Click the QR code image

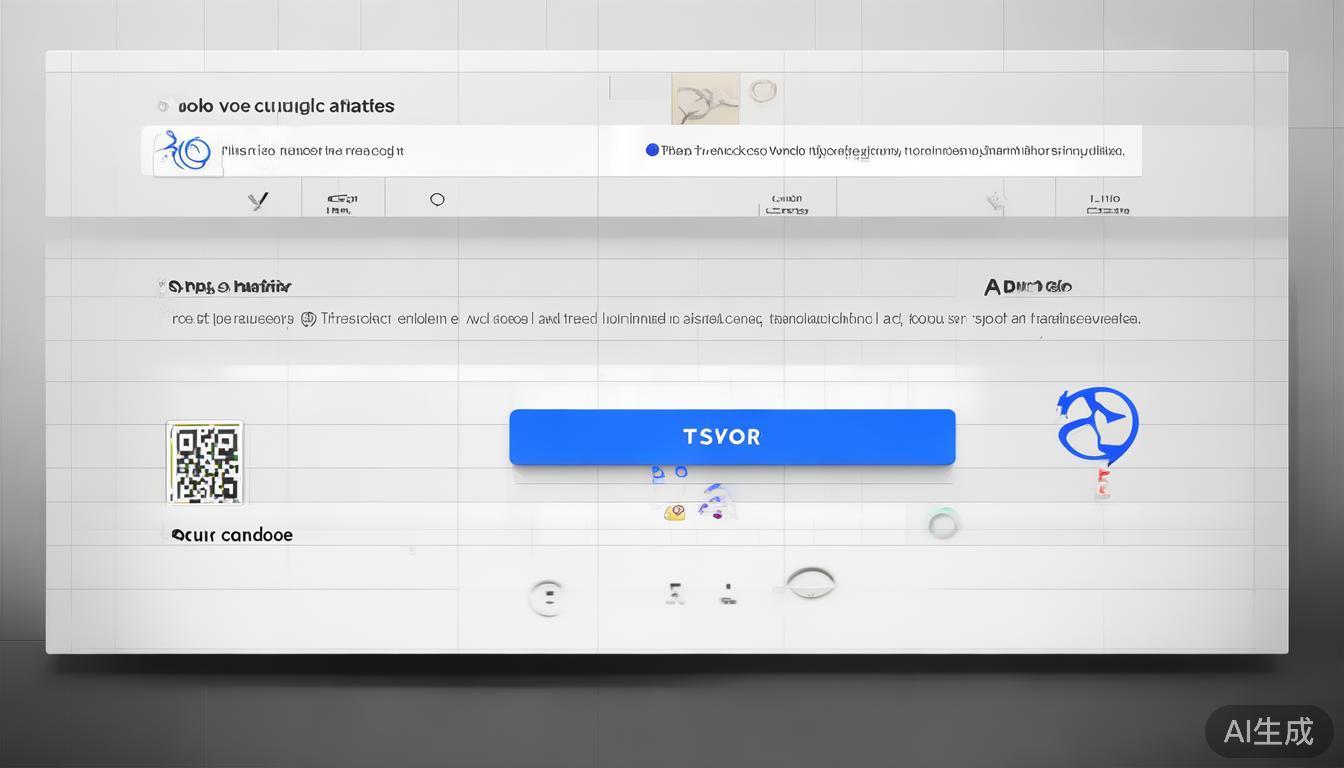[x=205, y=463]
